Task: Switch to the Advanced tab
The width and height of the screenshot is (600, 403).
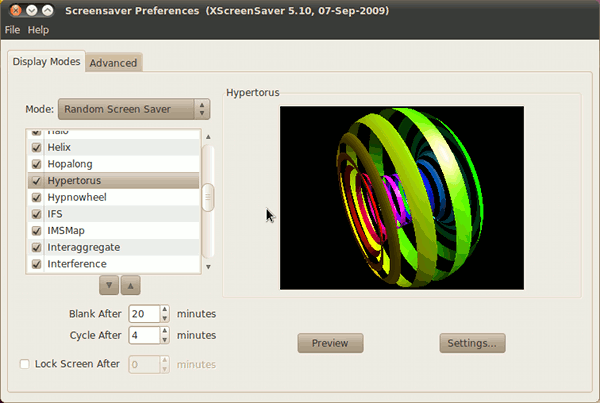Action: point(113,63)
